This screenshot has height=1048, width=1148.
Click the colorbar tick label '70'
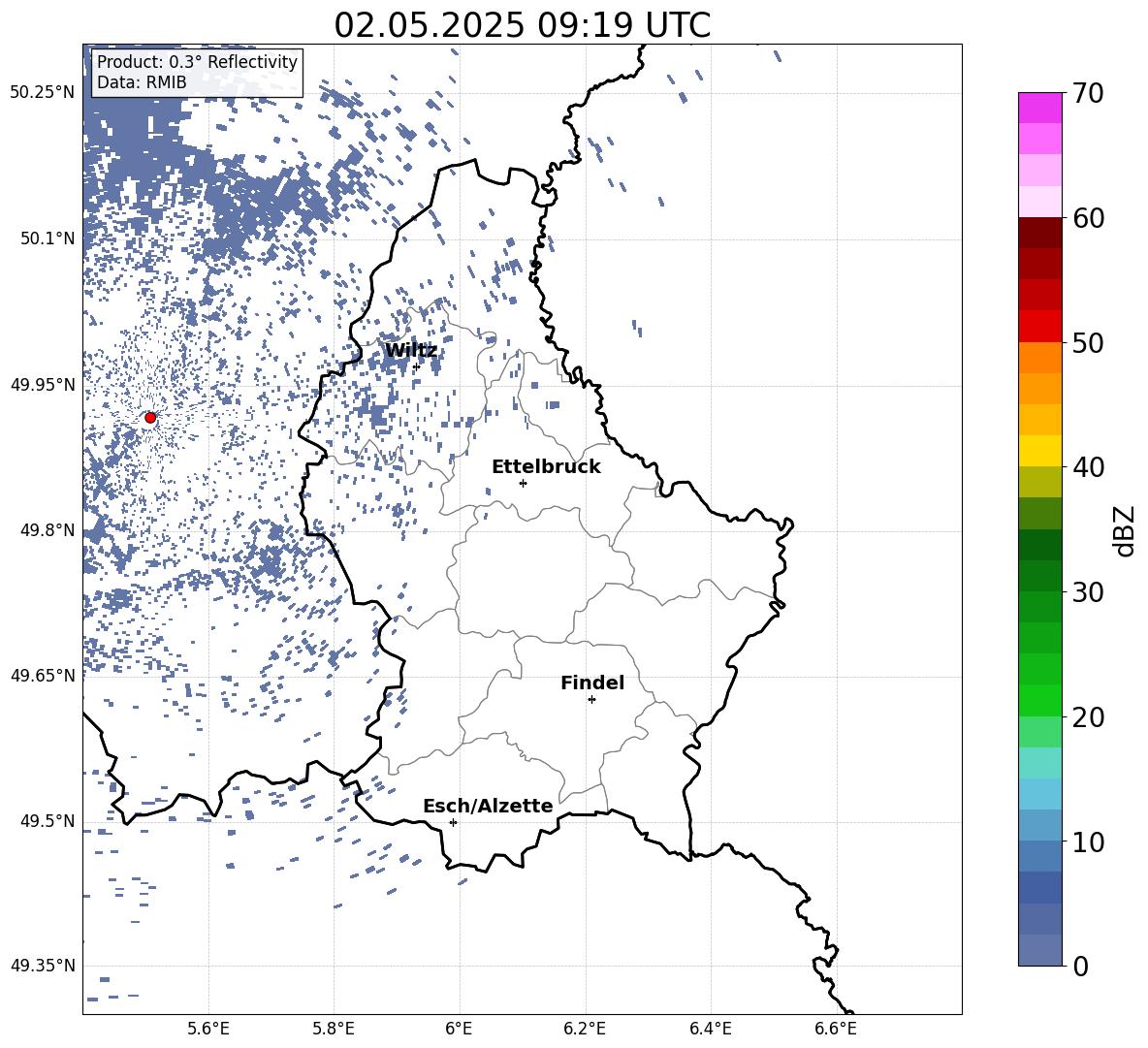[1088, 94]
